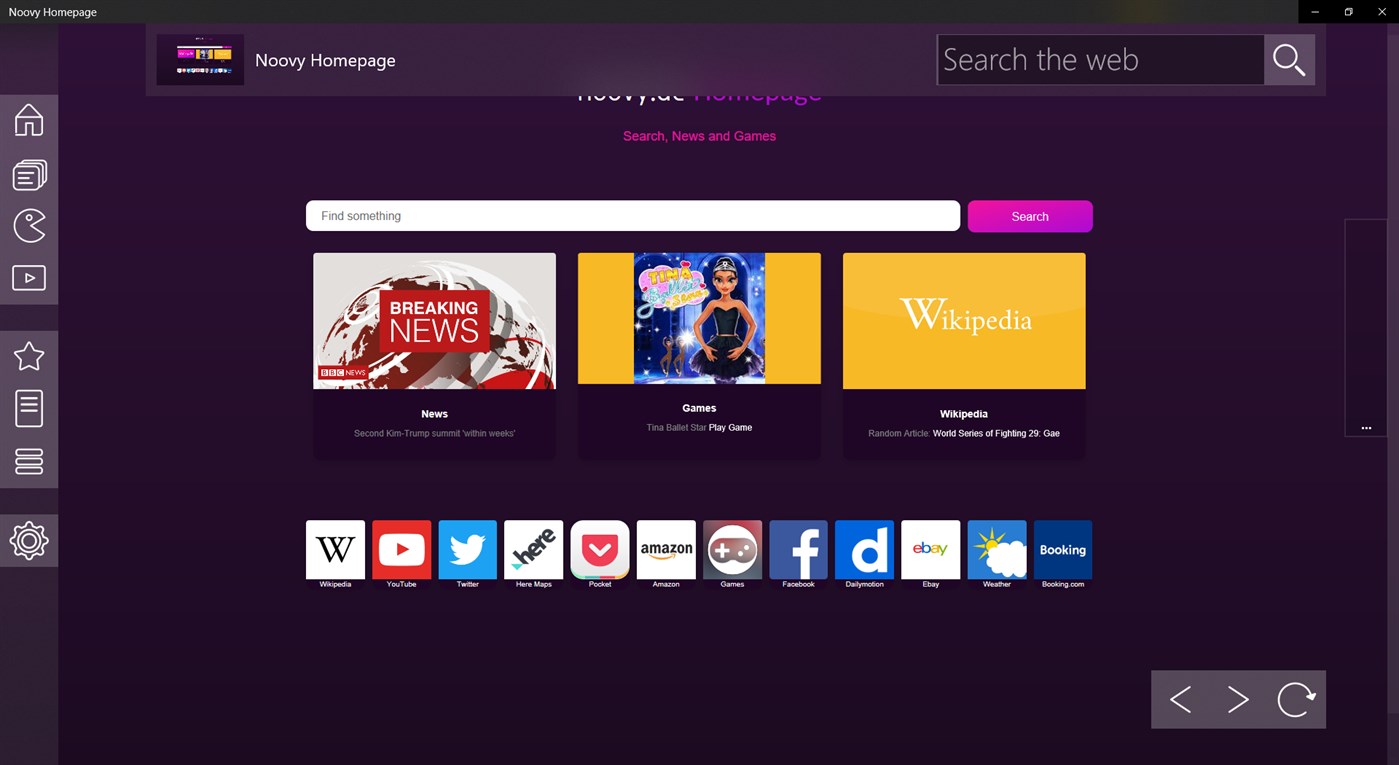Open the ellipsis more options menu
The width and height of the screenshot is (1399, 765).
pos(1366,427)
